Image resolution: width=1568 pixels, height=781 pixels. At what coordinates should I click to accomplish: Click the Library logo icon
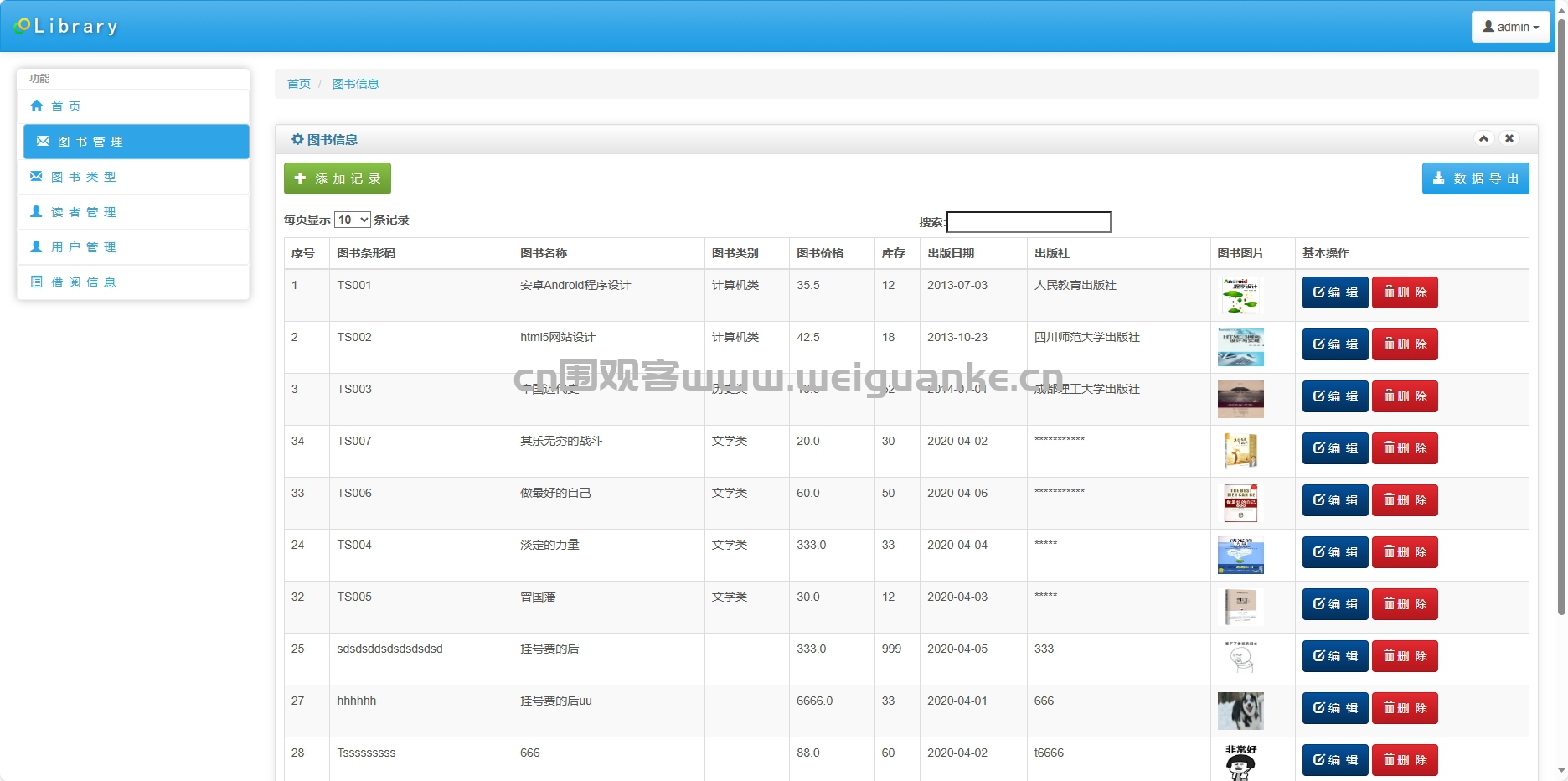pos(23,27)
